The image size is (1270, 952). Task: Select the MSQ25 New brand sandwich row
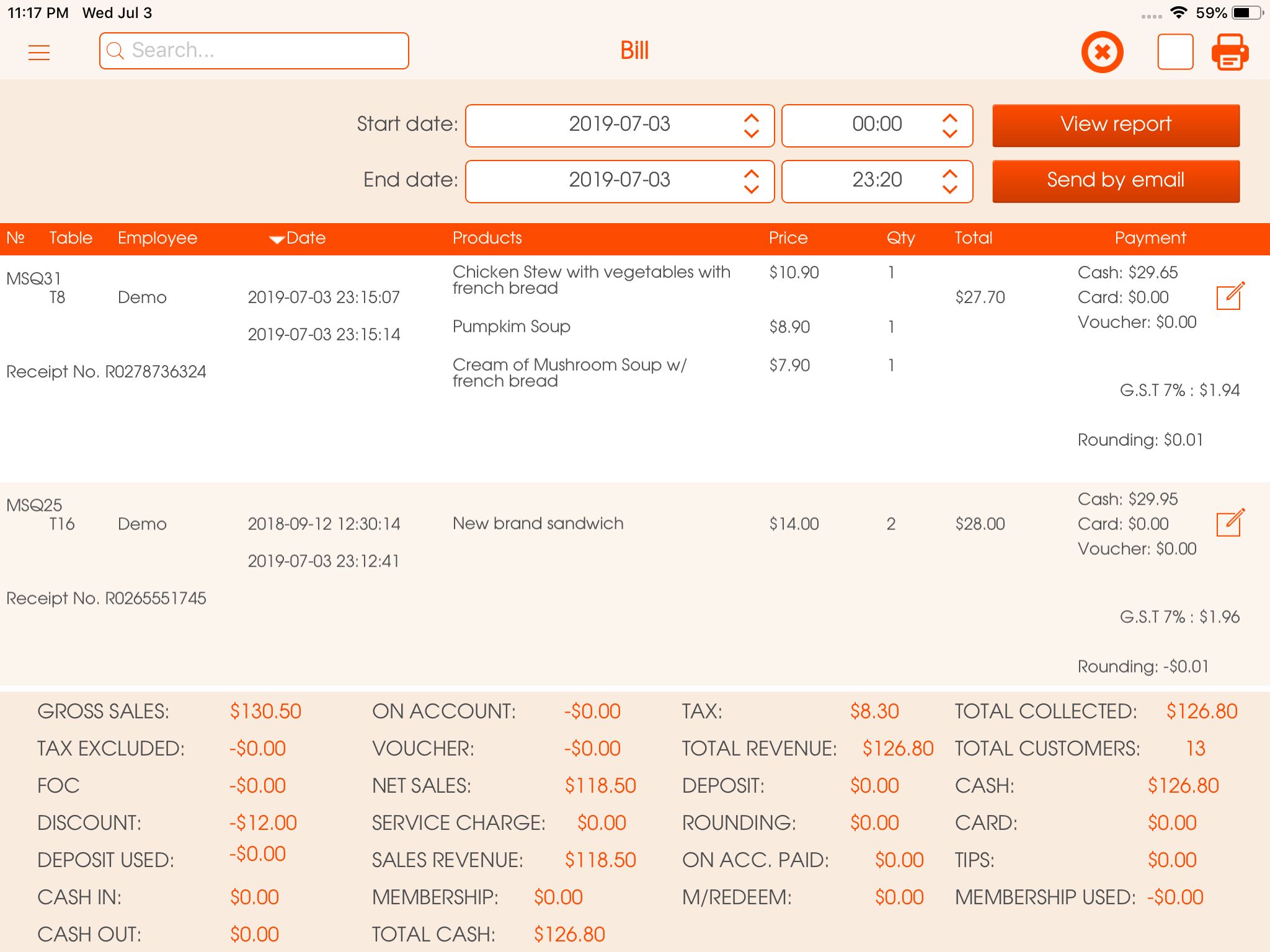(x=538, y=524)
